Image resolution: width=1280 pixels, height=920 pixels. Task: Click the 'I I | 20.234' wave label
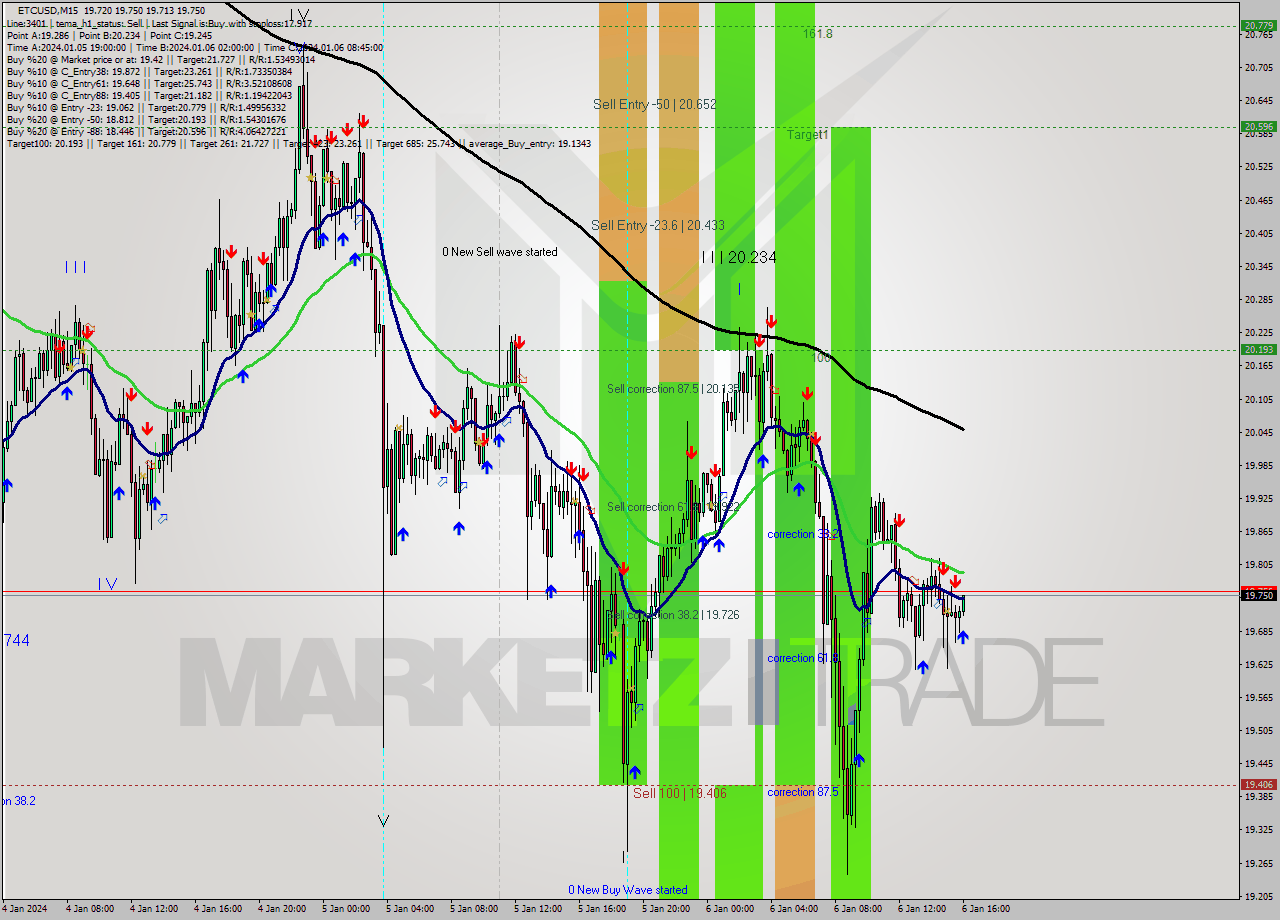point(738,257)
